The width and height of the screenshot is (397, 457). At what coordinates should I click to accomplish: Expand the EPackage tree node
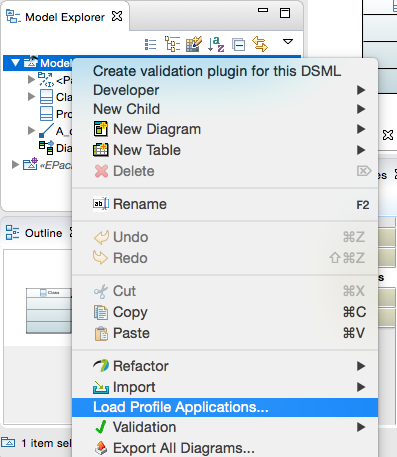pyautogui.click(x=15, y=165)
